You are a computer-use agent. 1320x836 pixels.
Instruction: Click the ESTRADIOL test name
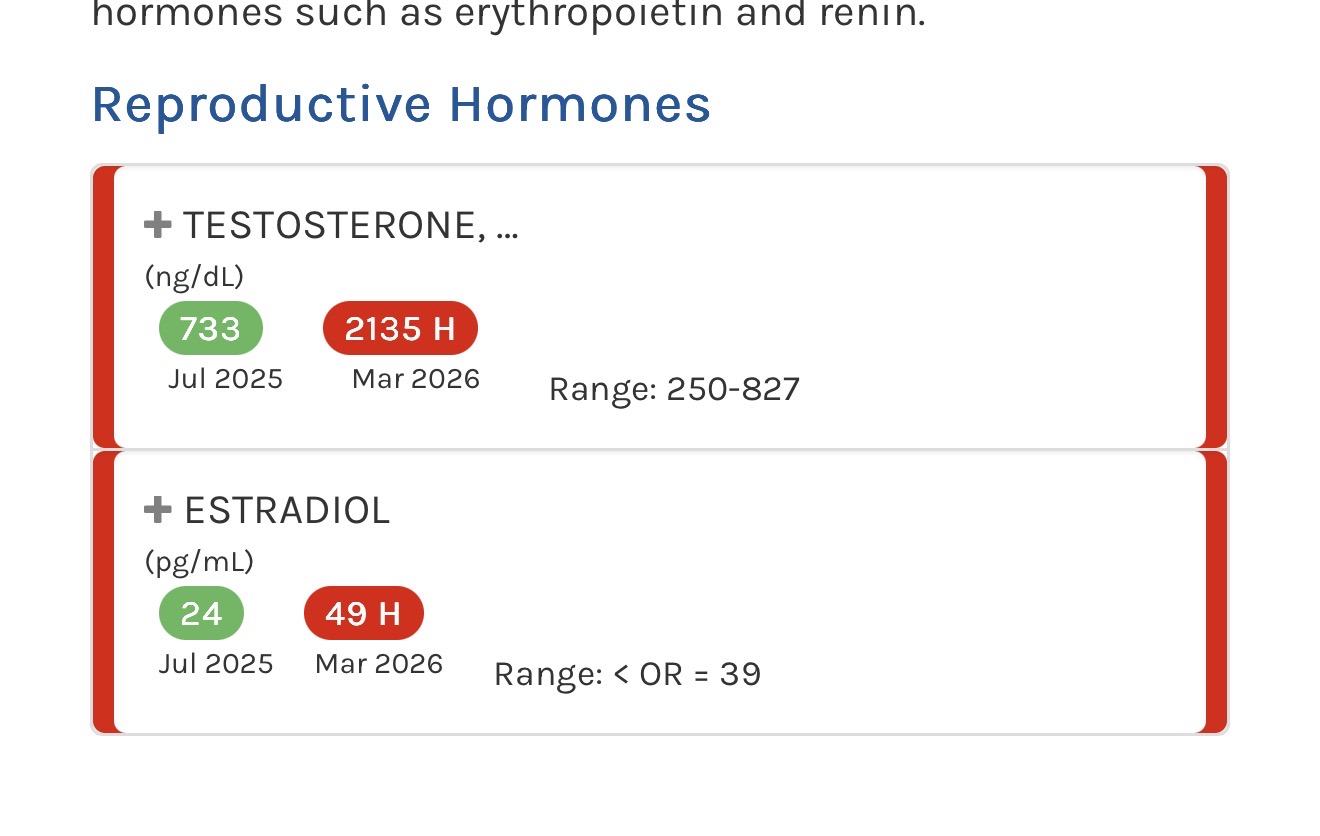click(287, 511)
